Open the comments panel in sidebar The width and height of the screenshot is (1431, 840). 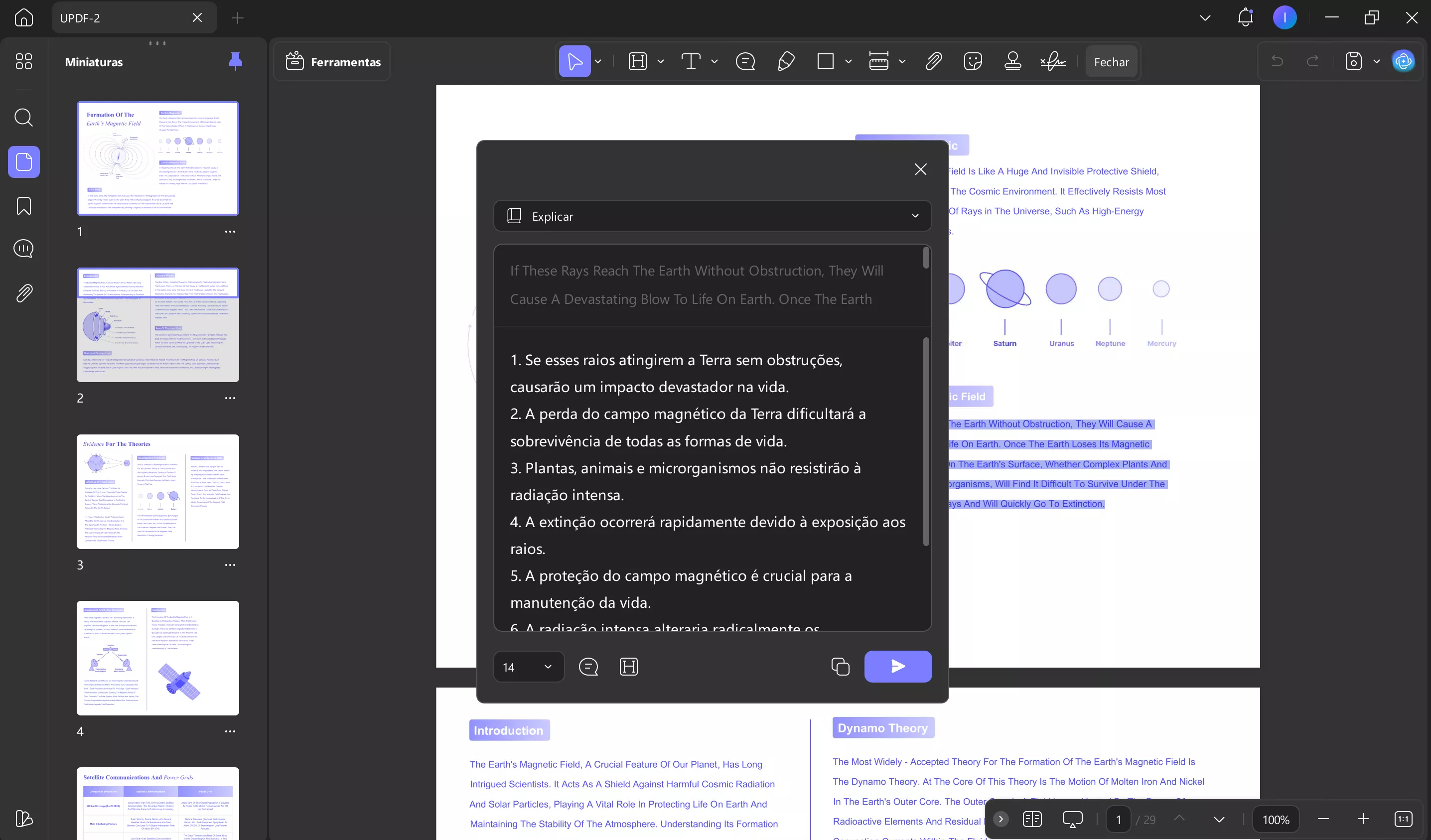pos(23,249)
